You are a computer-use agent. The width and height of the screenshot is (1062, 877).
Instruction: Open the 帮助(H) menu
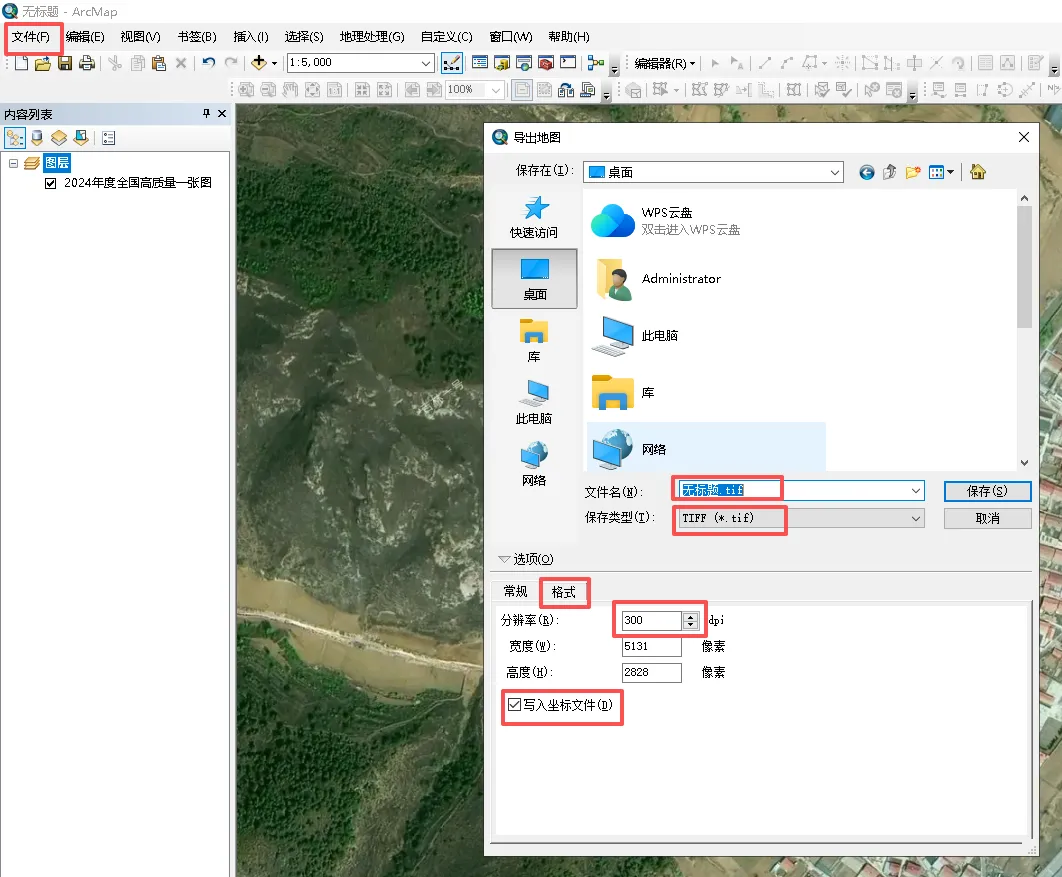569,37
